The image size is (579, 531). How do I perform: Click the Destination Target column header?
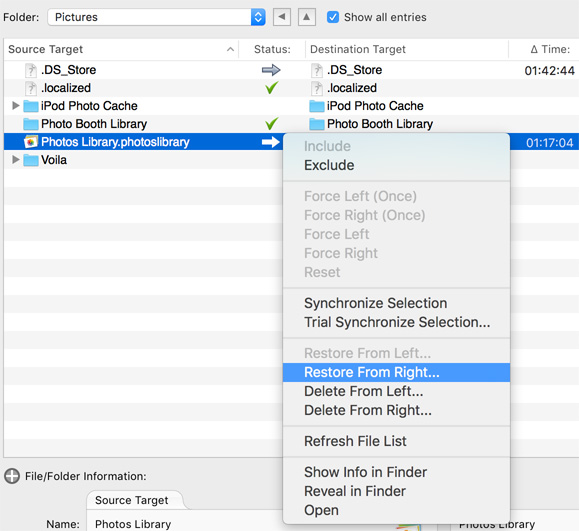tap(407, 49)
